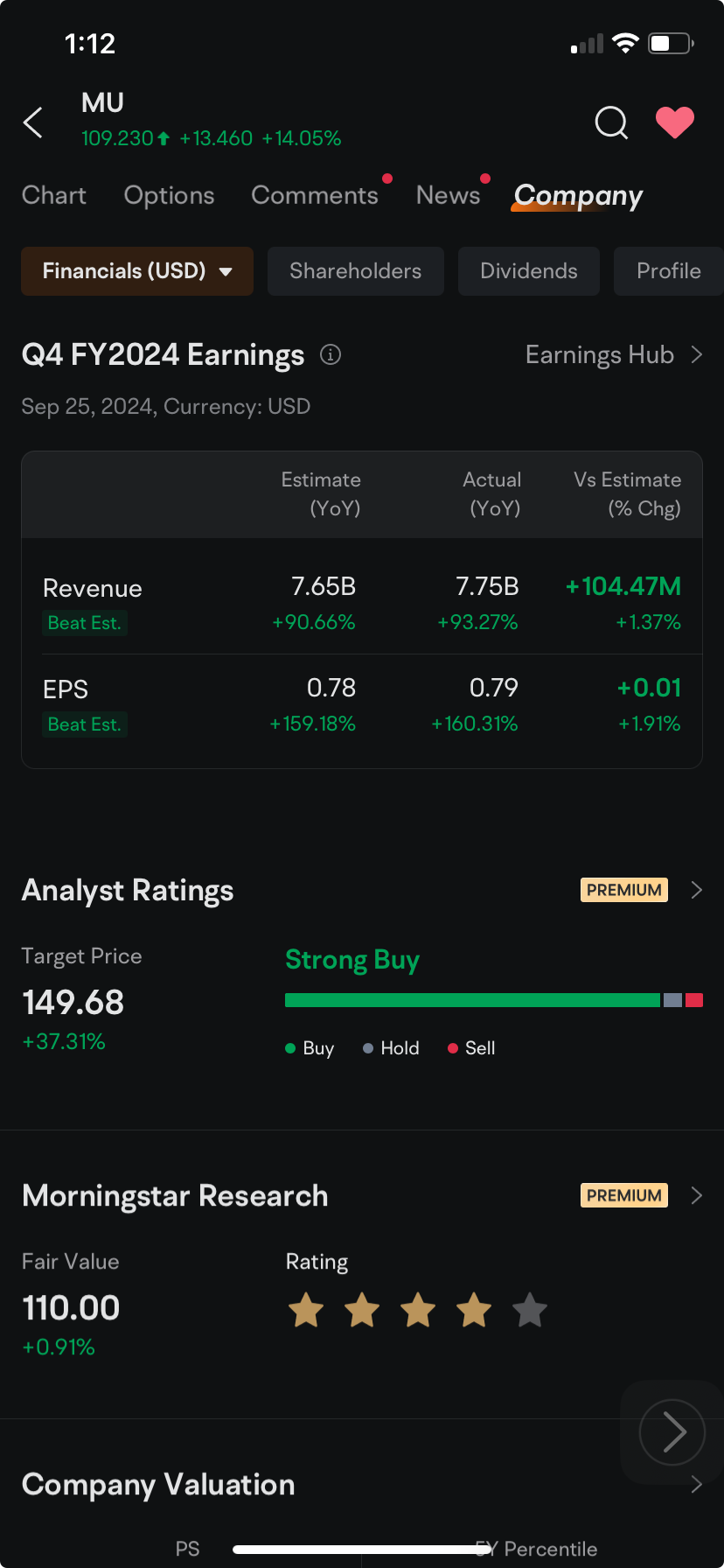Tap the Analyst Ratings PREMIUM badge
724x1568 pixels.
point(623,890)
